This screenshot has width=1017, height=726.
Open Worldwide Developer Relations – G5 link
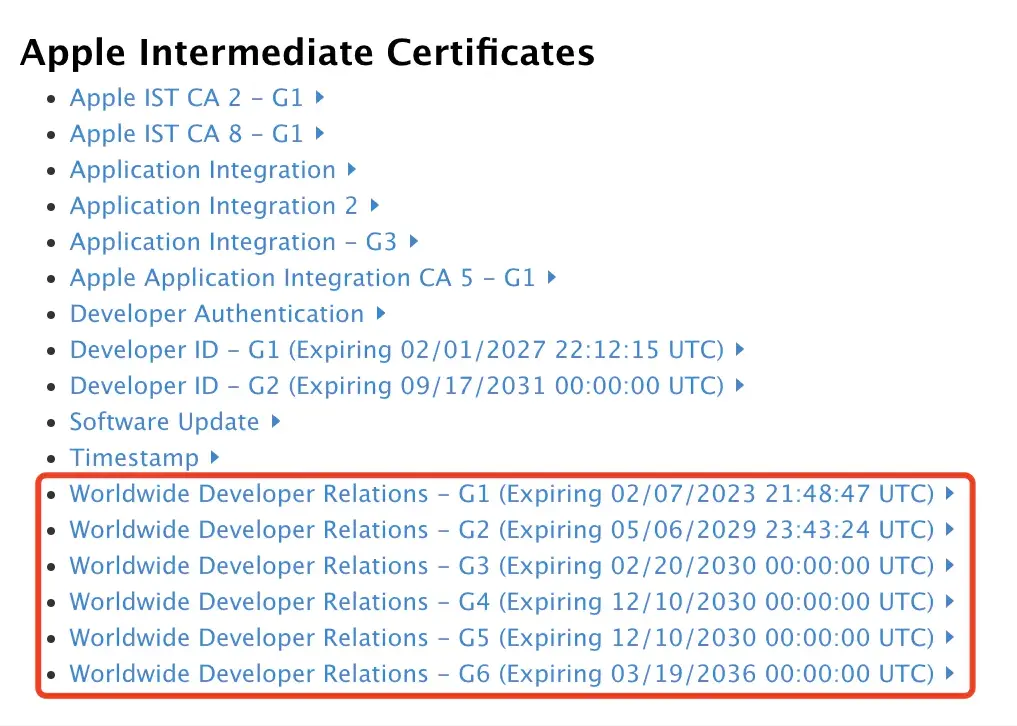point(501,638)
